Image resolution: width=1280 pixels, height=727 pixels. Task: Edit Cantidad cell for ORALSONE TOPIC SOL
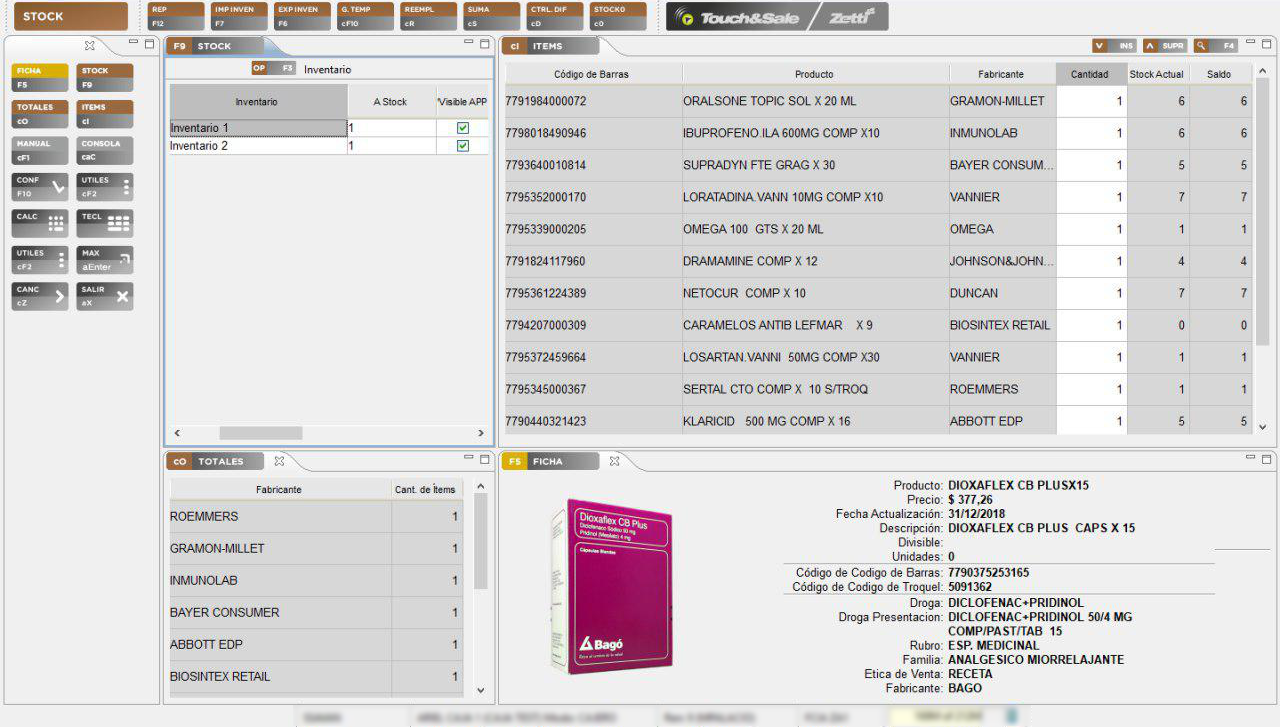tap(1091, 101)
